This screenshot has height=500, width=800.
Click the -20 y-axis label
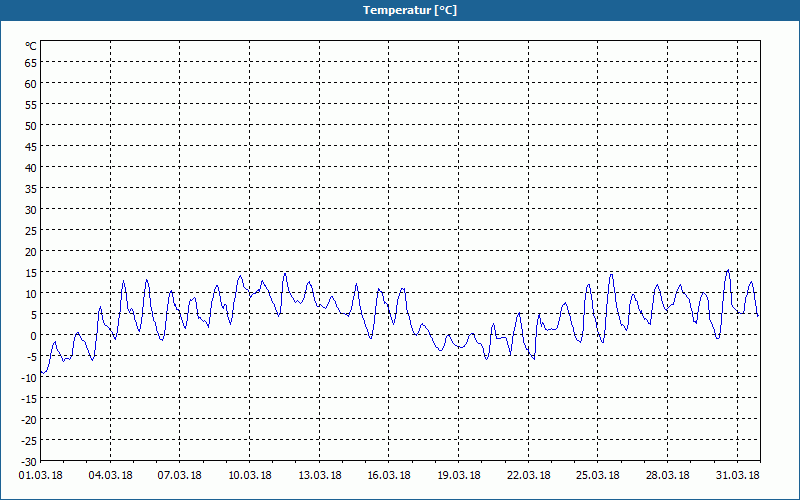pyautogui.click(x=29, y=419)
